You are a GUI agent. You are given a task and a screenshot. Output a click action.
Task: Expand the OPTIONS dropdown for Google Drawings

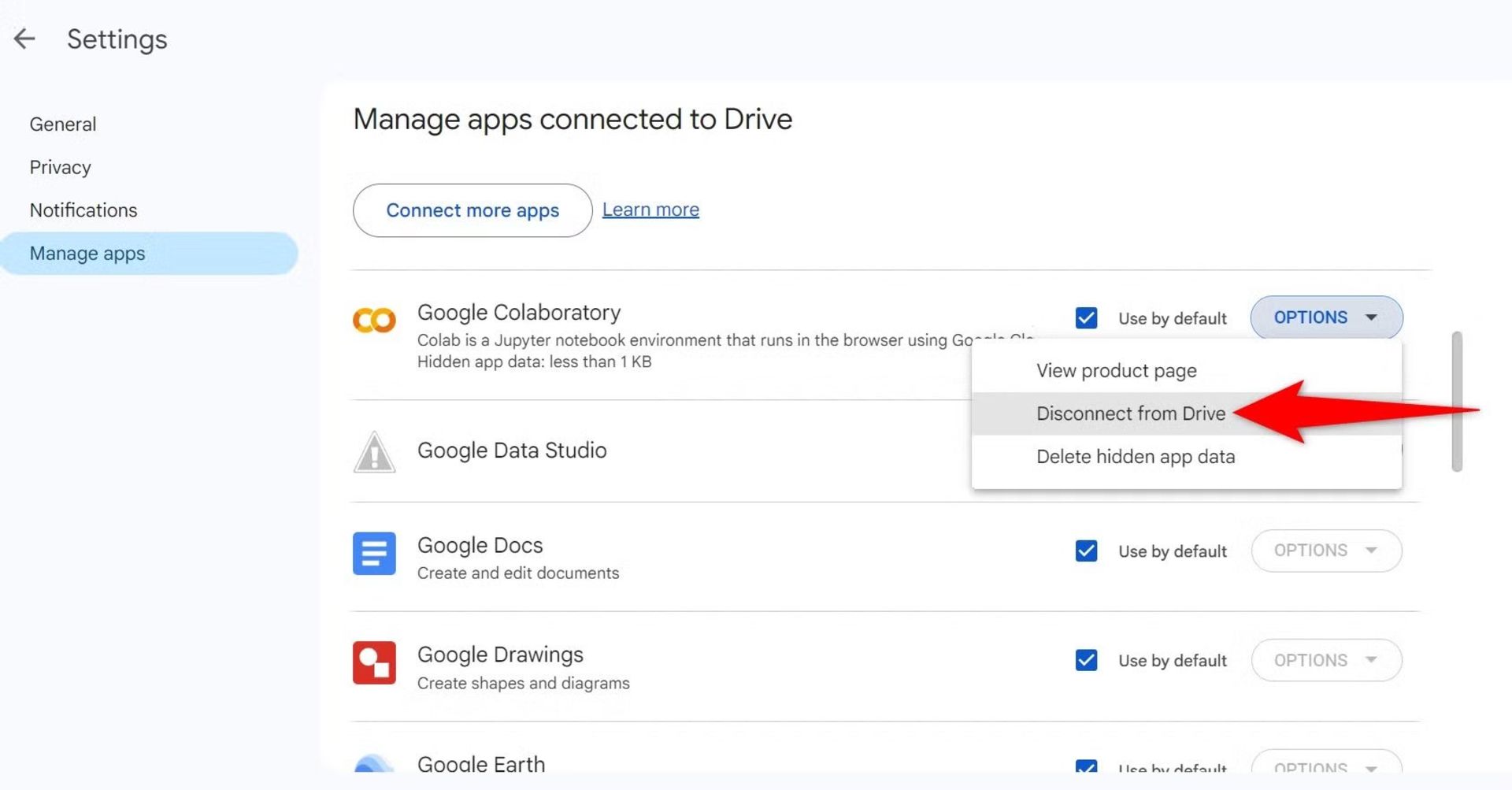1325,660
